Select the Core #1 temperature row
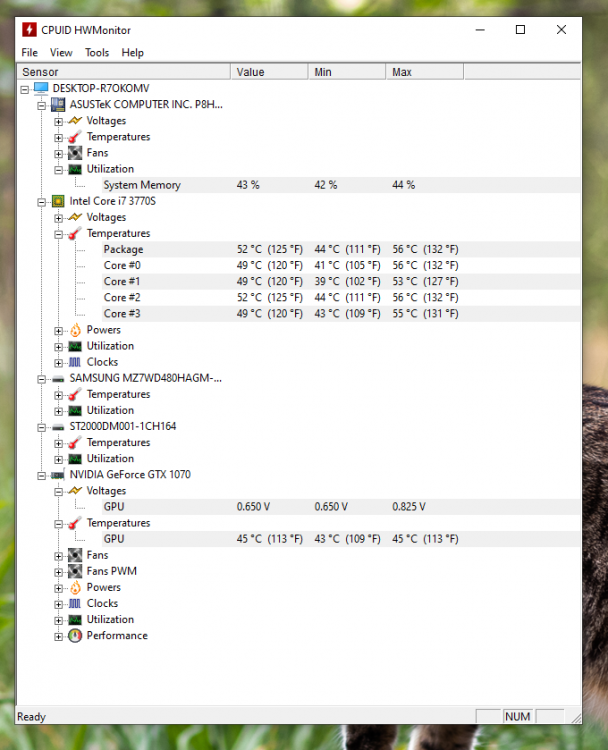The height and width of the screenshot is (750, 608). [341, 281]
